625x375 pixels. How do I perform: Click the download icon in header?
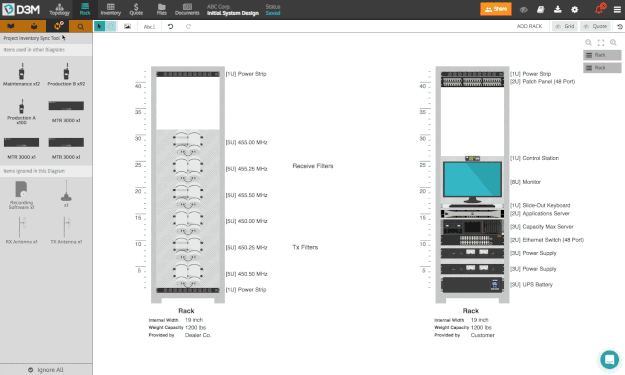(558, 10)
